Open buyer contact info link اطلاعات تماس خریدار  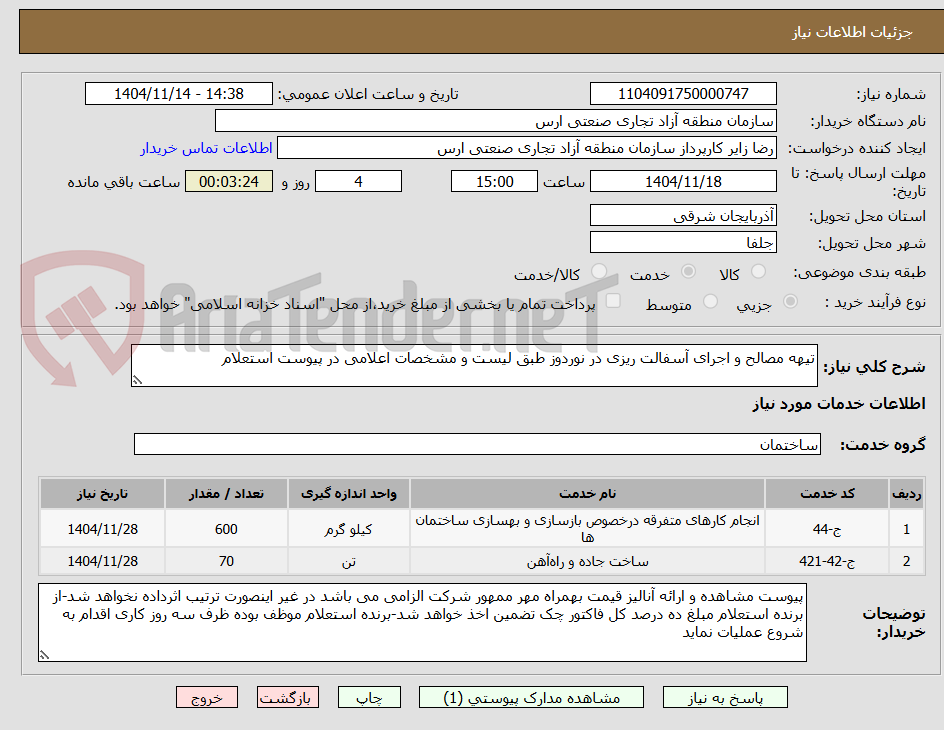(x=206, y=148)
